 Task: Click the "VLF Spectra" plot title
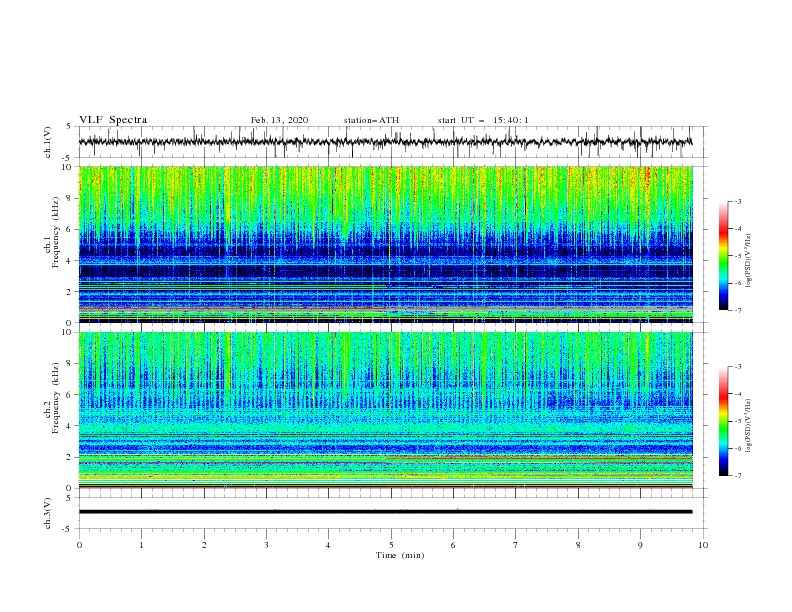[113, 120]
